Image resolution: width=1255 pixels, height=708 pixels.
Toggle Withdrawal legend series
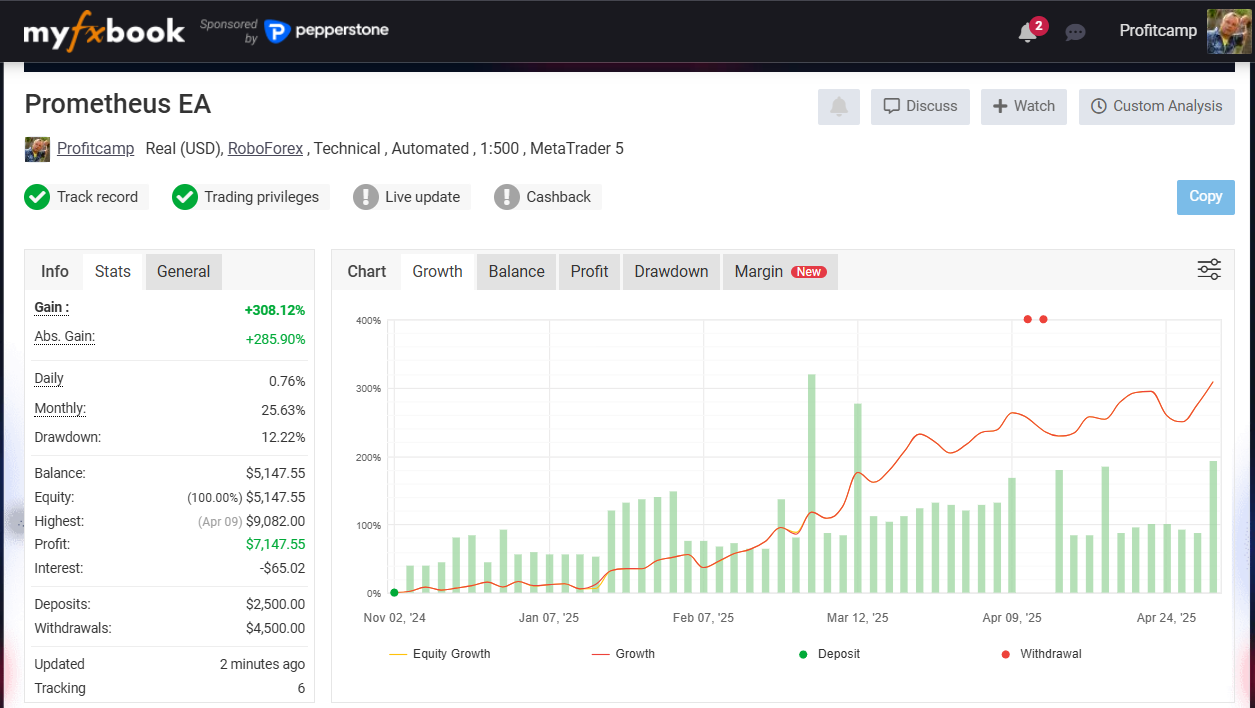(1041, 654)
